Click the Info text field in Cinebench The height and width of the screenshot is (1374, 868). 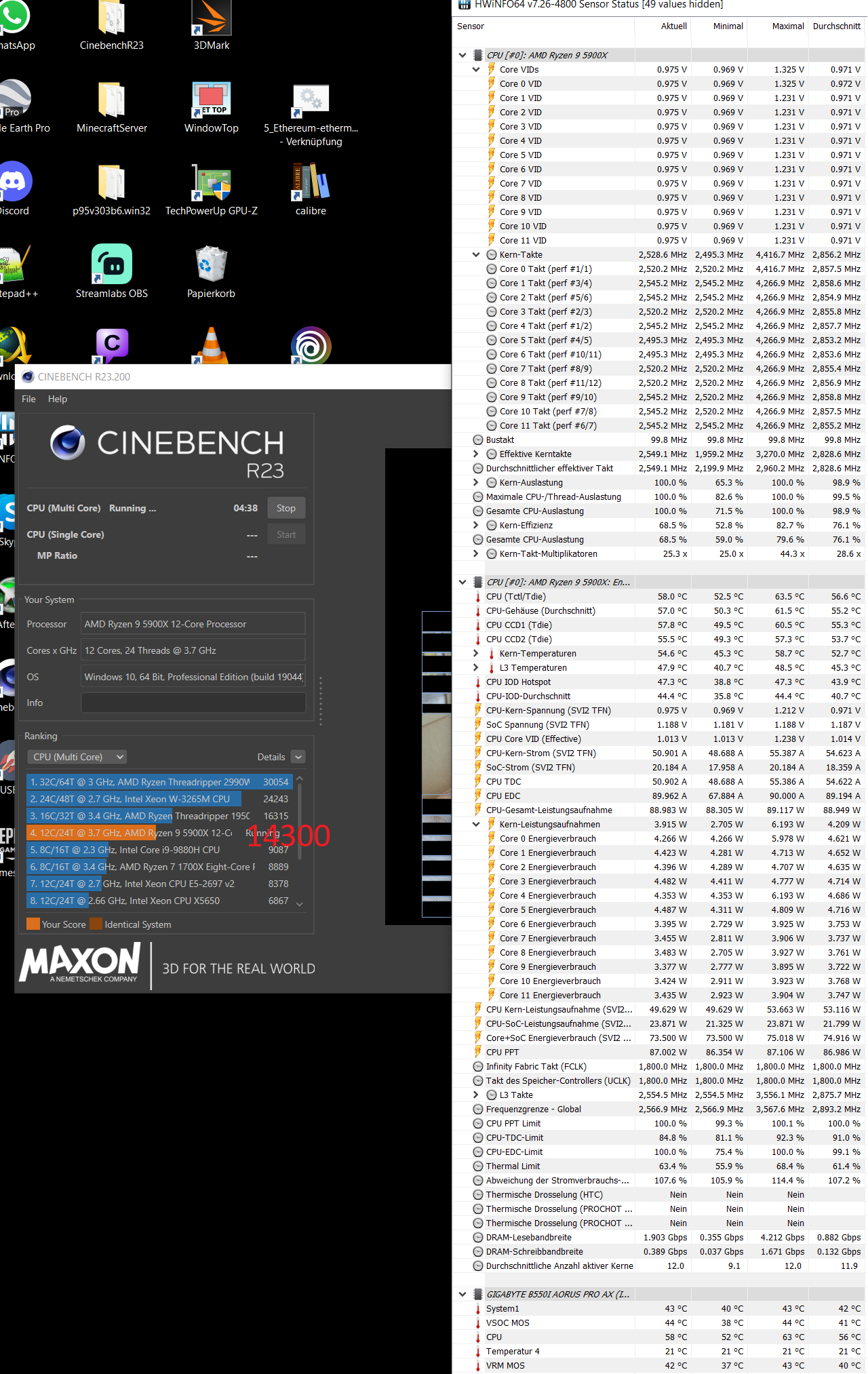pyautogui.click(x=193, y=703)
